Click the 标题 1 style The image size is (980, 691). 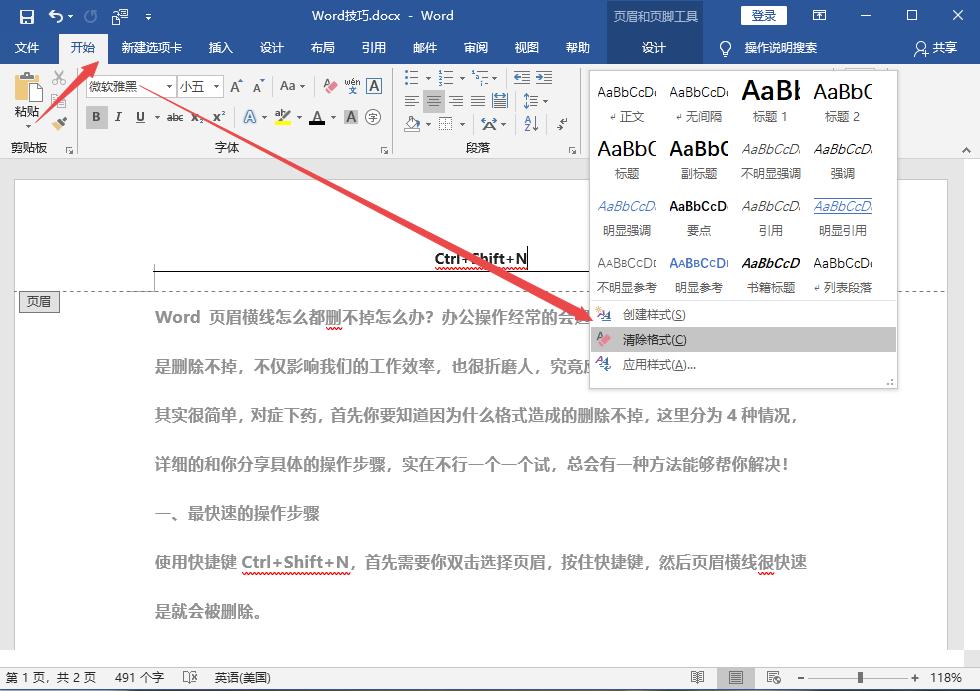[769, 100]
